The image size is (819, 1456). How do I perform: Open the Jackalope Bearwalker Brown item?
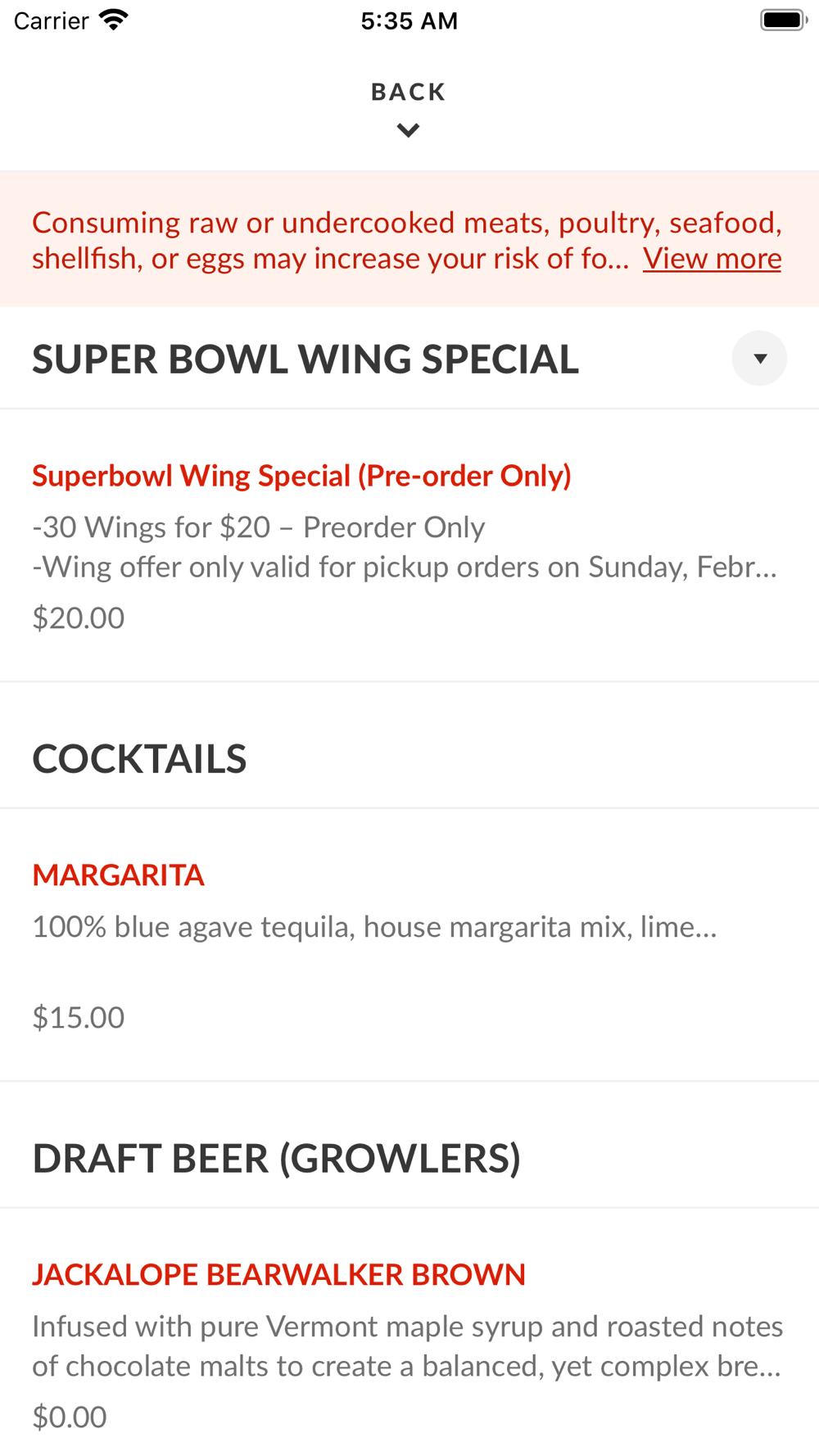click(278, 1275)
